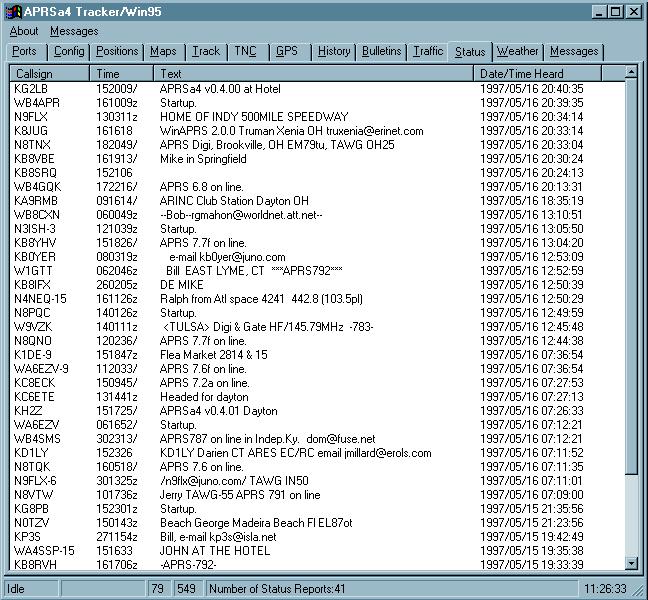Viewport: 648px width, 600px height.
Task: Open the GPS tab
Action: 287,51
